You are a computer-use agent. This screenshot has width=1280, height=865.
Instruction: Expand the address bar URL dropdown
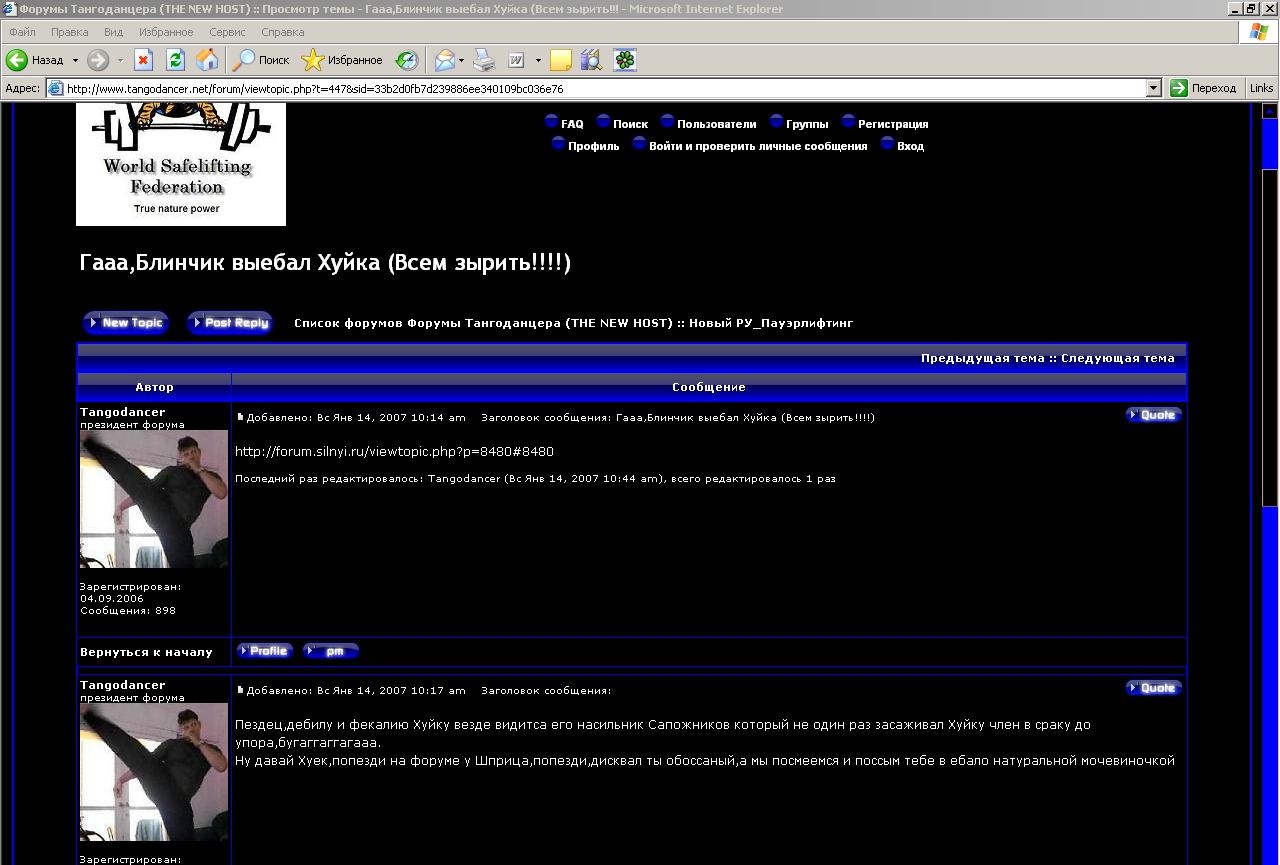click(1153, 88)
